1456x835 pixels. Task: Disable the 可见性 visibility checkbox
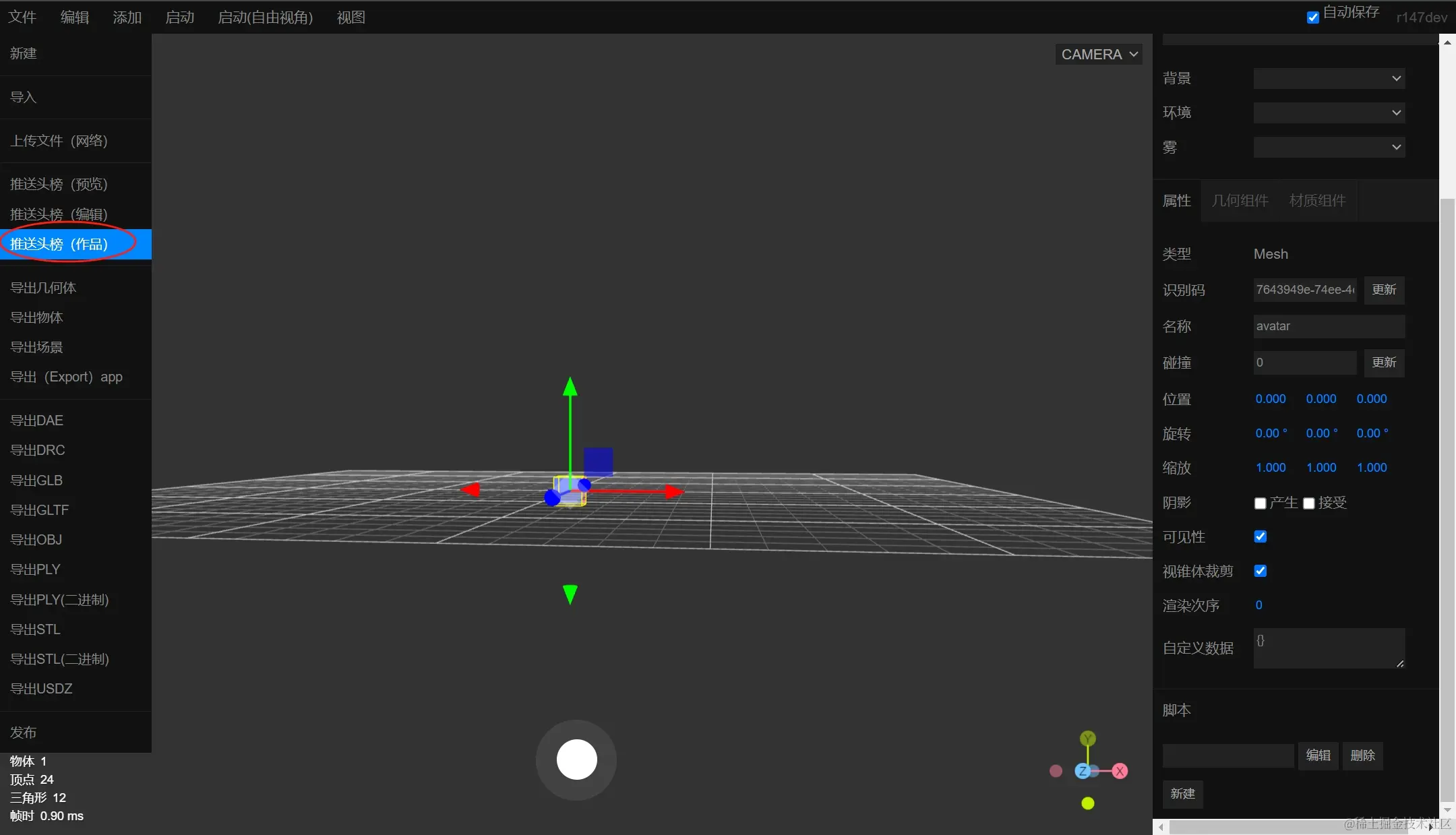pyautogui.click(x=1260, y=536)
